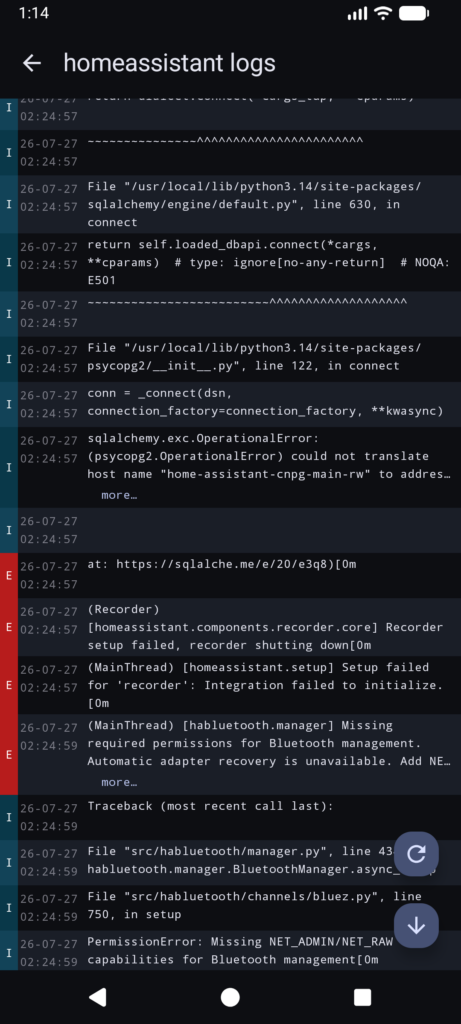Select the bluez.py line 750 log entry
The image size is (461, 1024).
click(x=230, y=908)
